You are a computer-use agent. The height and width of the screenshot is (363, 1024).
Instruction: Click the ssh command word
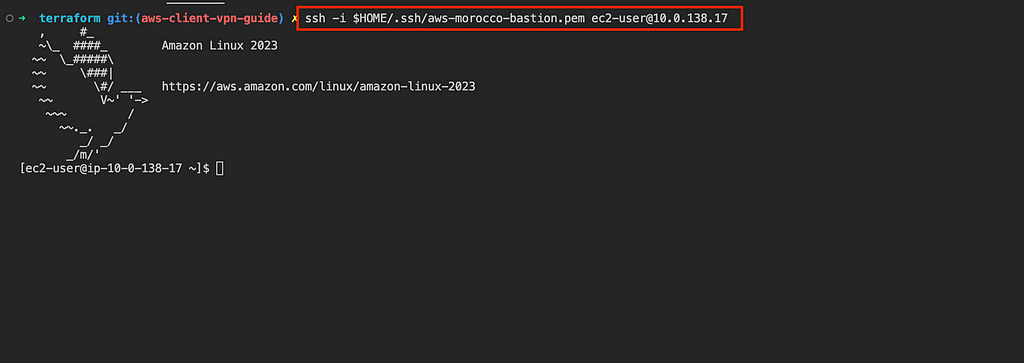tap(315, 18)
